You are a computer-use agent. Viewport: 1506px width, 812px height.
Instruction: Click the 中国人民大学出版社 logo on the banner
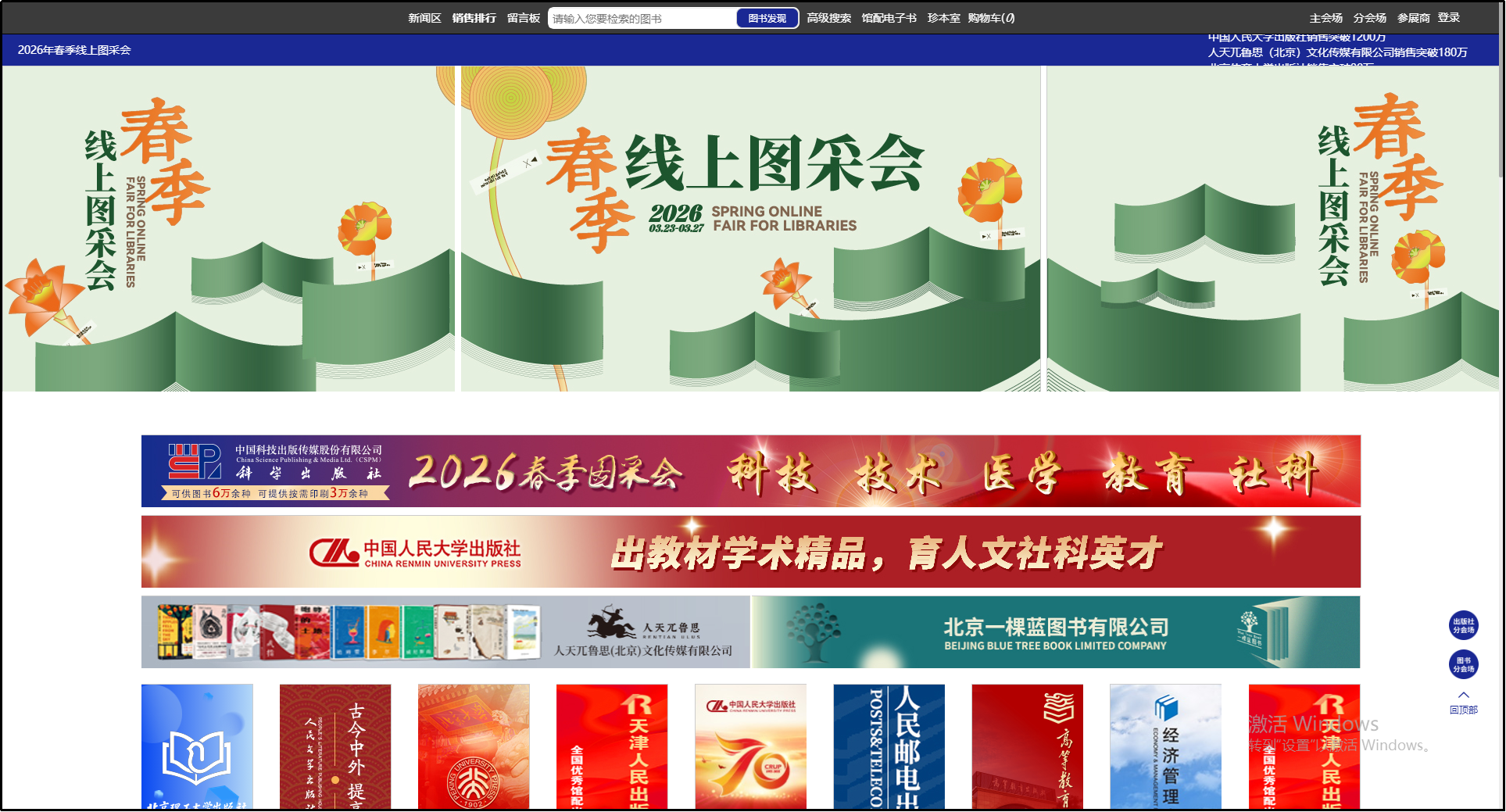coord(336,552)
